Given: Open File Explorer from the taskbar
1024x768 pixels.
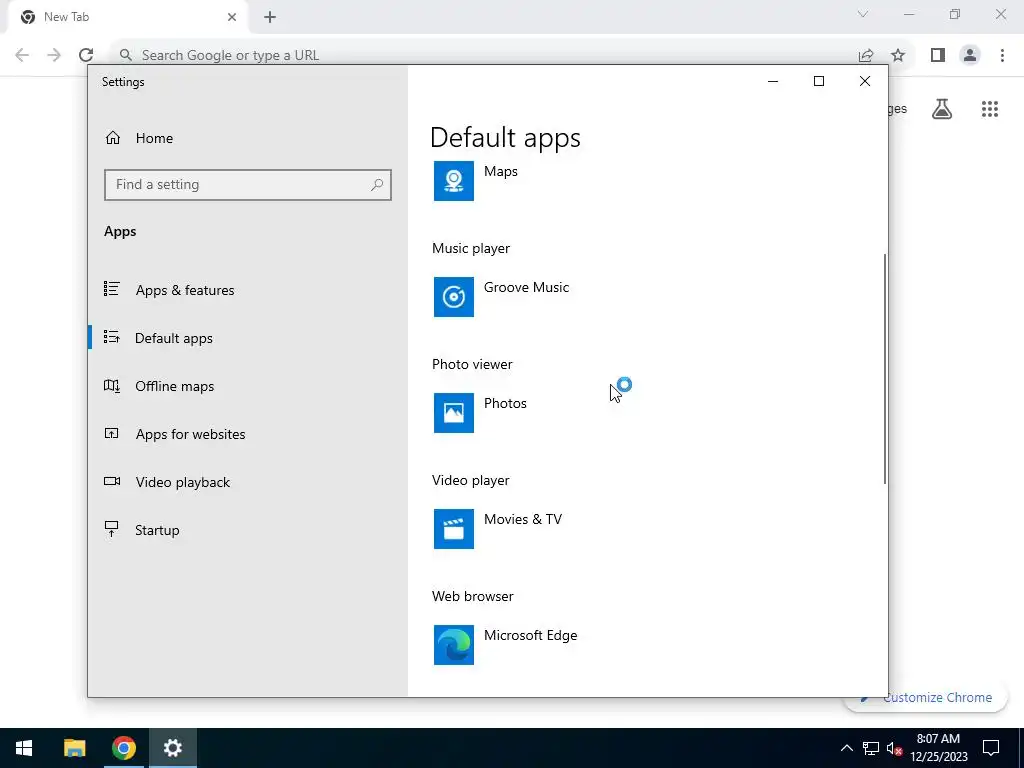Looking at the screenshot, I should 74,748.
